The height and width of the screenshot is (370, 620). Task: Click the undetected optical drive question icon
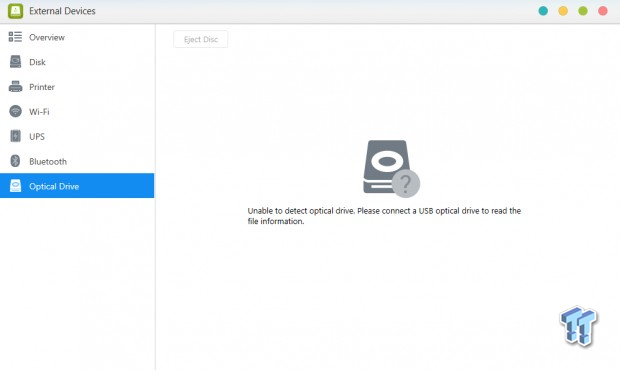[391, 169]
